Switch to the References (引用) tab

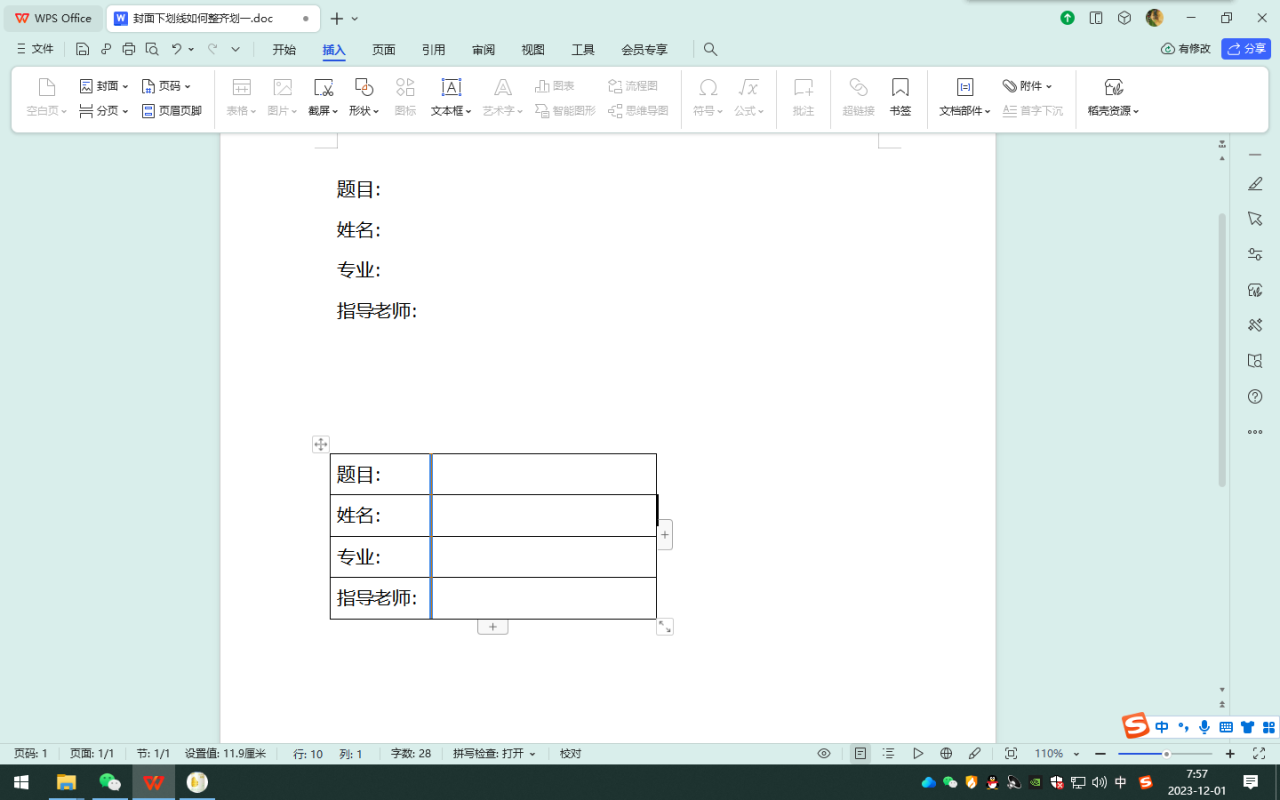click(433, 49)
